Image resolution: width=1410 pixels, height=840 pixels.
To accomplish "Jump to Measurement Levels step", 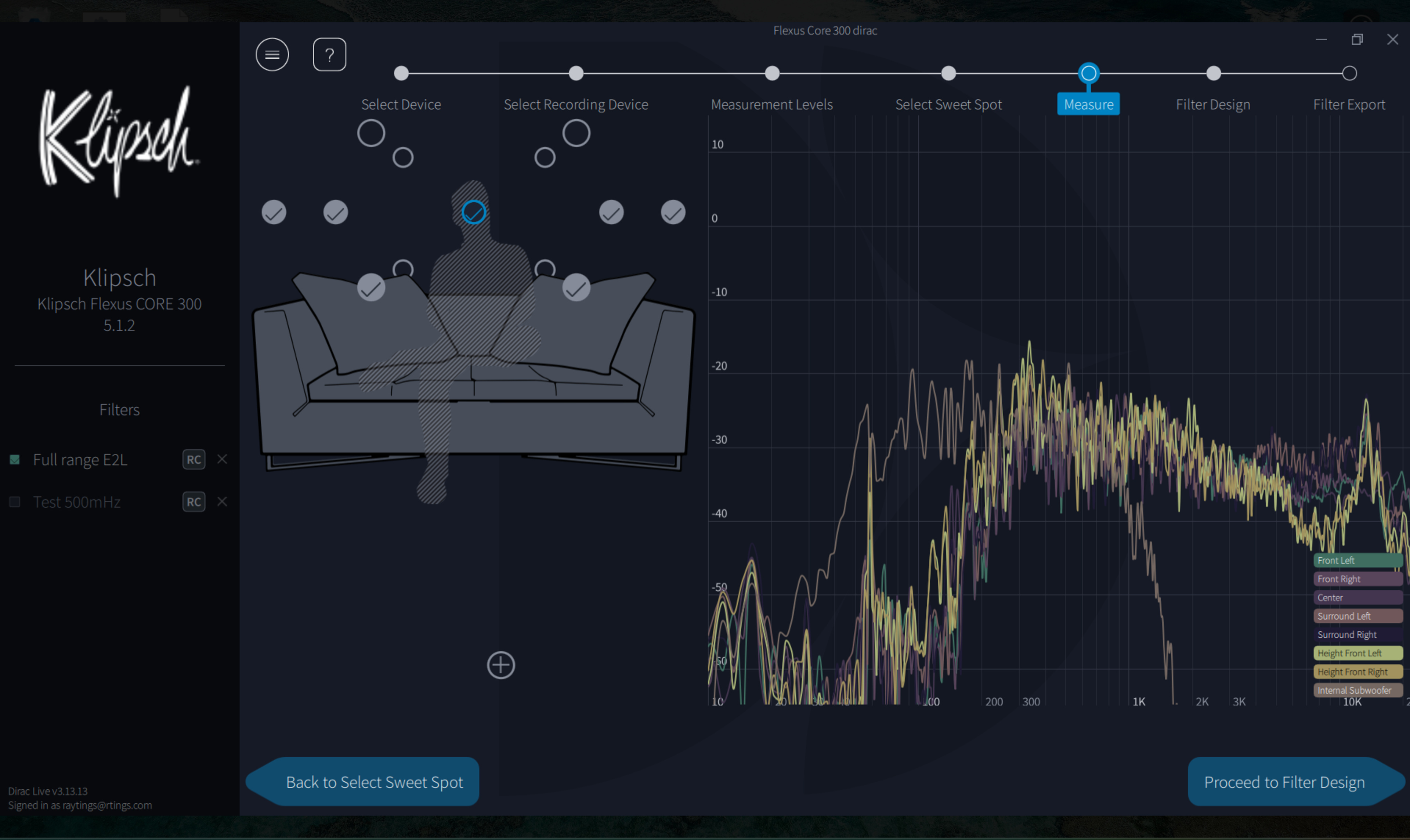I will (x=772, y=73).
